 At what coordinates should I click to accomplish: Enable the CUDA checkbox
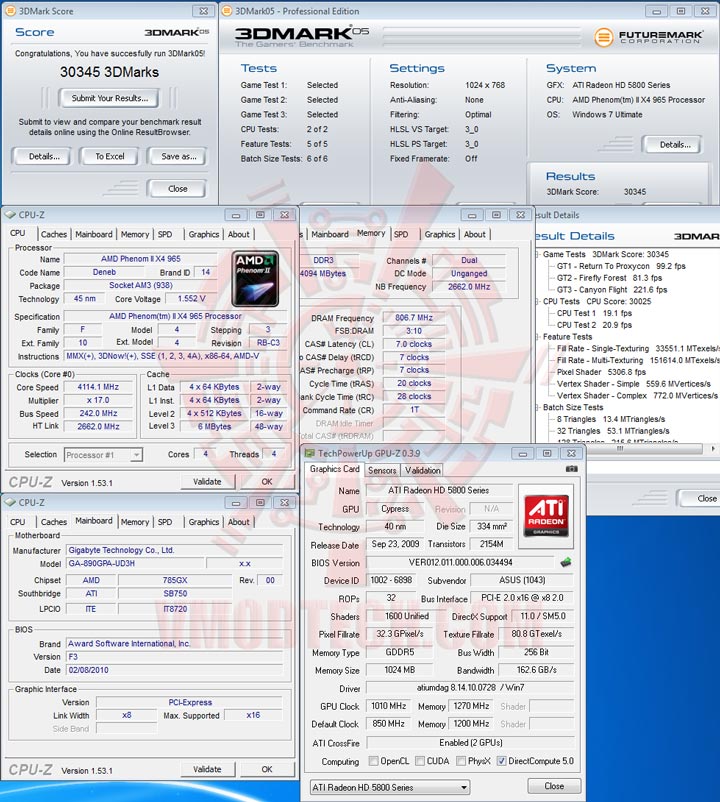pyautogui.click(x=420, y=761)
